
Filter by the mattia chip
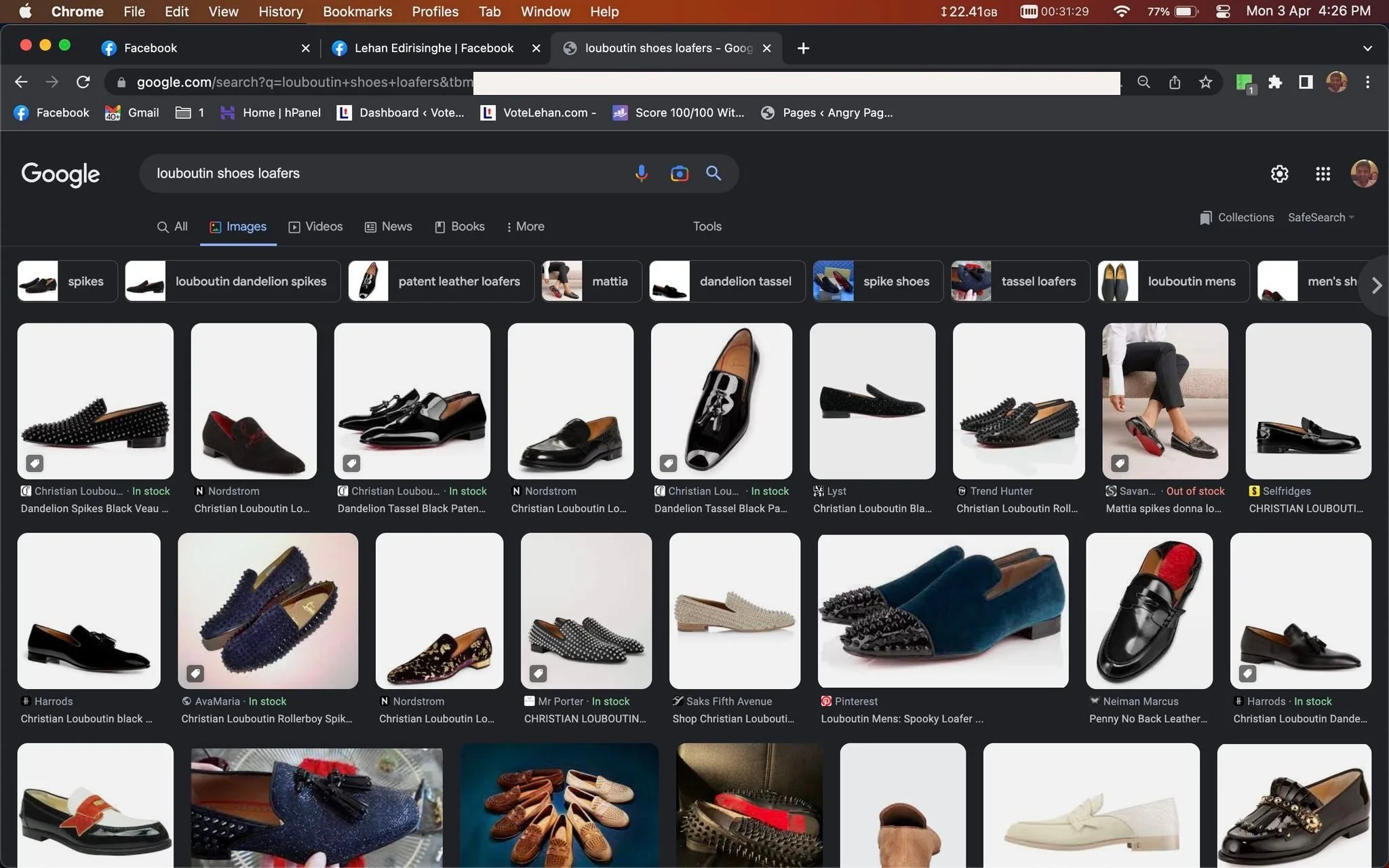tap(591, 281)
